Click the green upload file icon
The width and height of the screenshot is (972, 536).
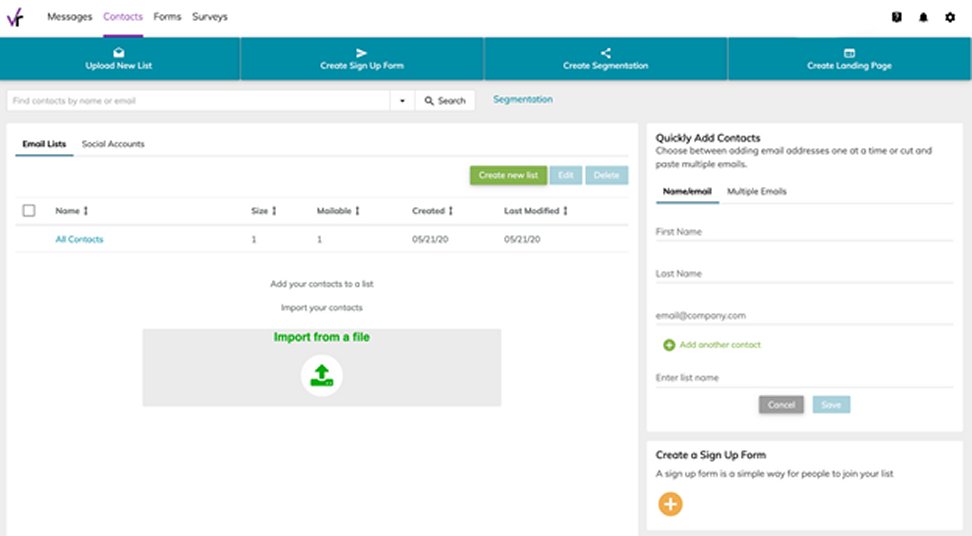tap(321, 375)
